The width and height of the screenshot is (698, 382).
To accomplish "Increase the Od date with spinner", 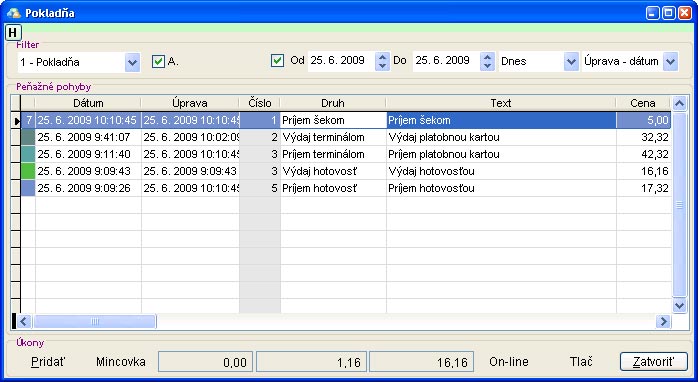I will point(382,57).
